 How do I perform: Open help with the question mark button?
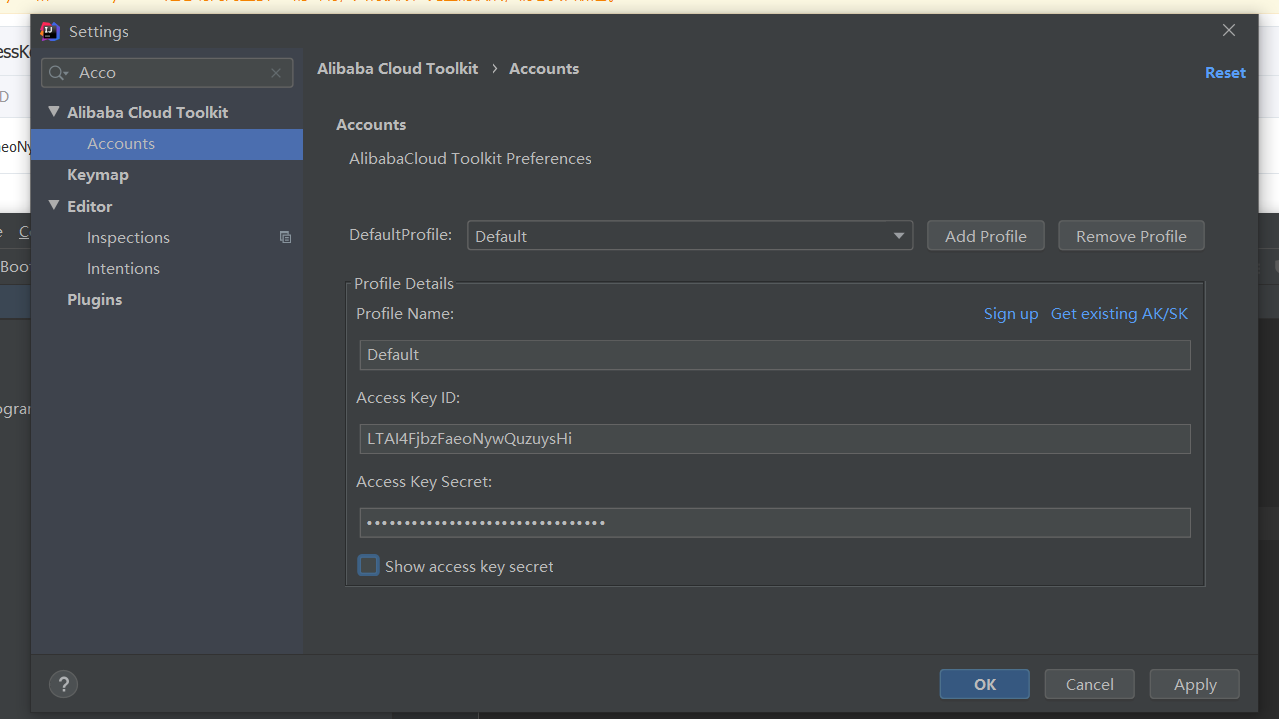point(64,684)
